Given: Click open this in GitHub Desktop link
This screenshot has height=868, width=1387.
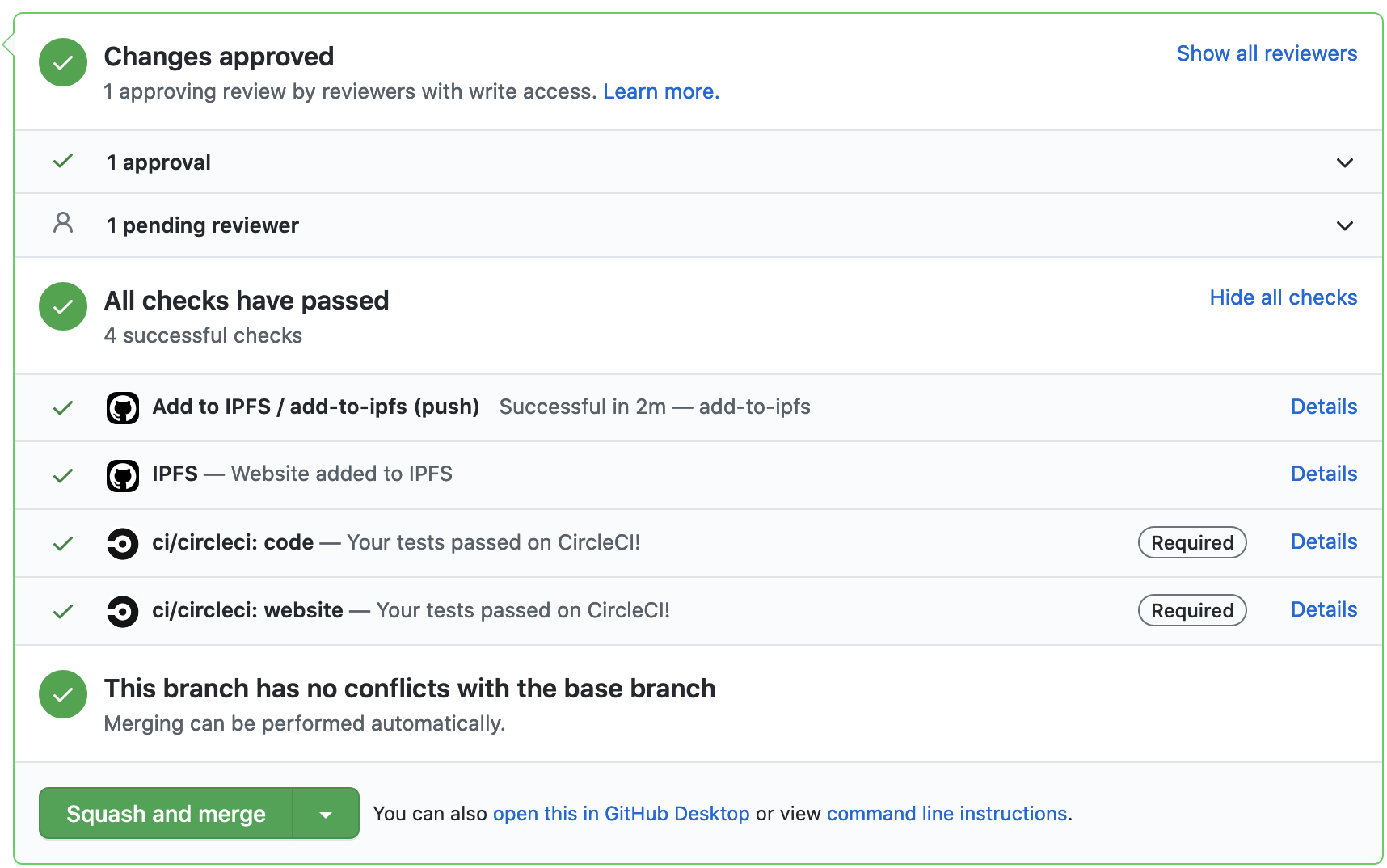Looking at the screenshot, I should 621,814.
